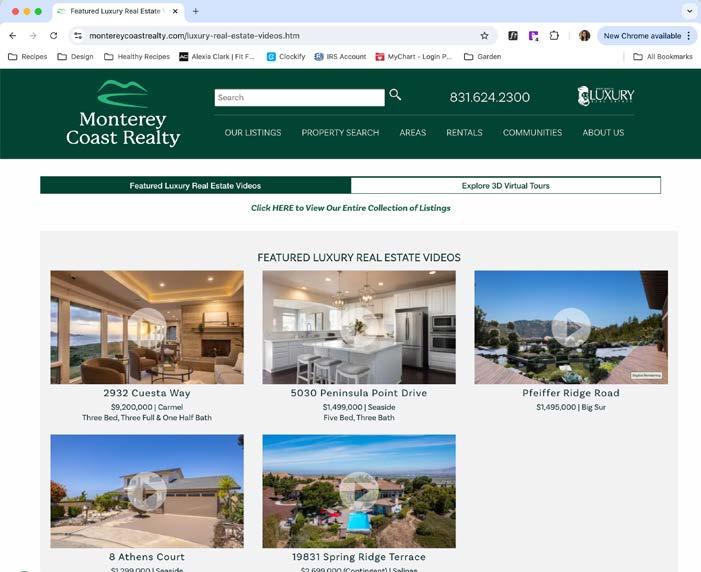Open the Extensions puzzle icon
701x572 pixels.
(x=554, y=35)
